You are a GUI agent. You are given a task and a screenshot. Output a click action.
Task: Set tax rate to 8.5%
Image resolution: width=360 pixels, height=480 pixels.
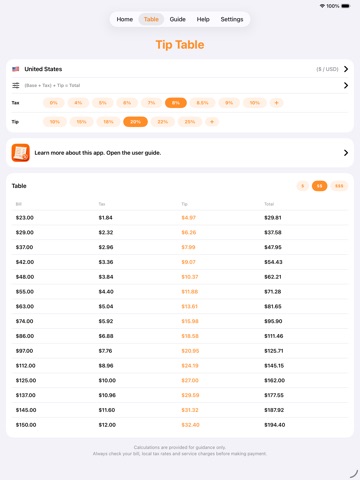point(202,103)
